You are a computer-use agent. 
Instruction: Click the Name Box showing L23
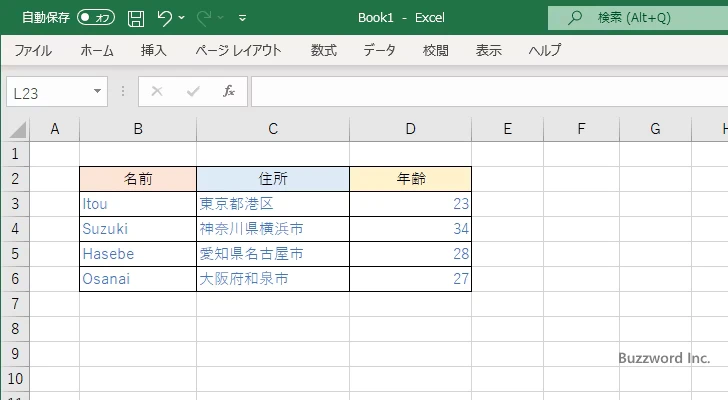click(49, 92)
